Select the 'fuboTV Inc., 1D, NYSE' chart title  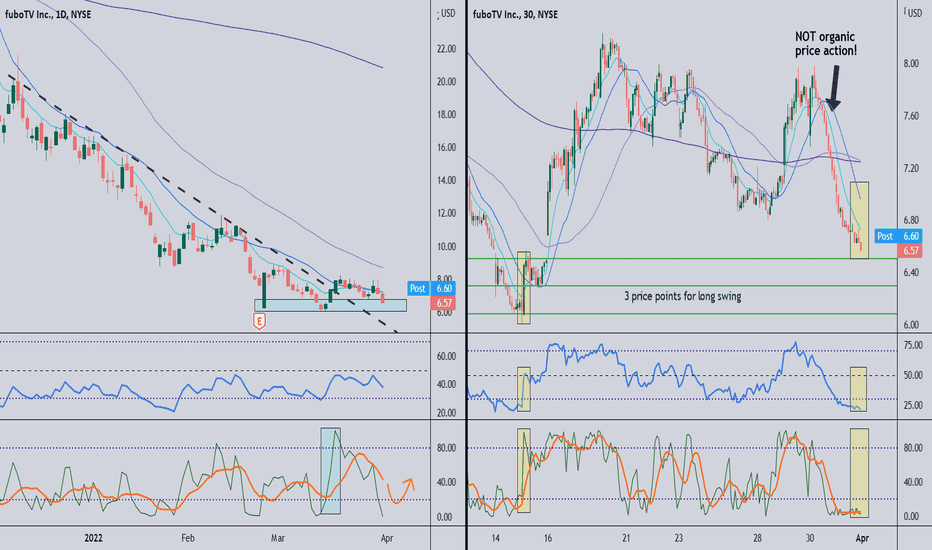[x=48, y=14]
